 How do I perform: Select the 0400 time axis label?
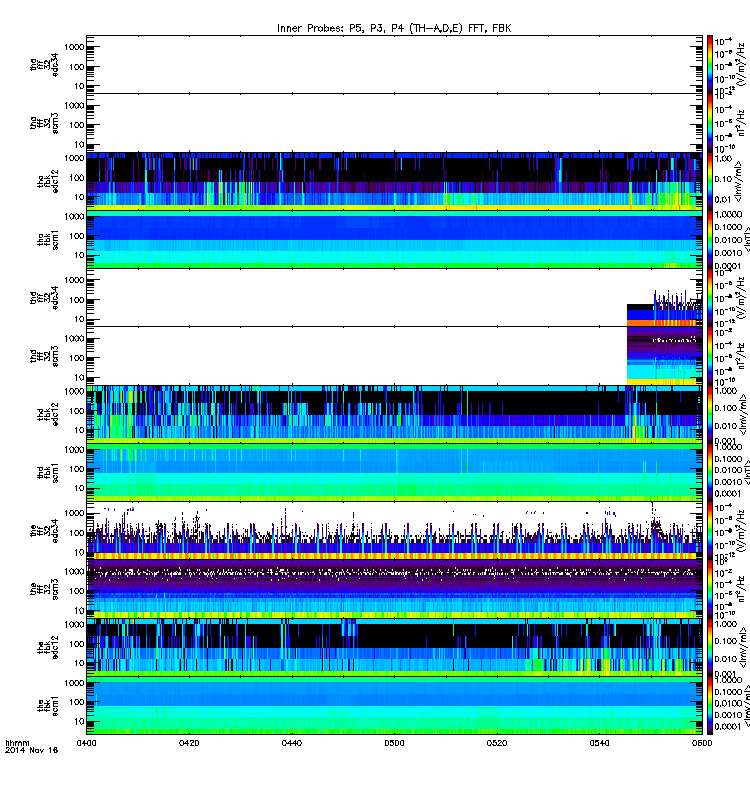click(87, 743)
